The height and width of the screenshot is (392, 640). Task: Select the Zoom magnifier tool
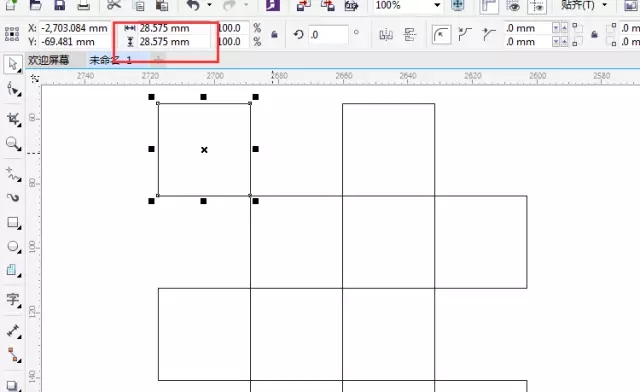(13, 144)
